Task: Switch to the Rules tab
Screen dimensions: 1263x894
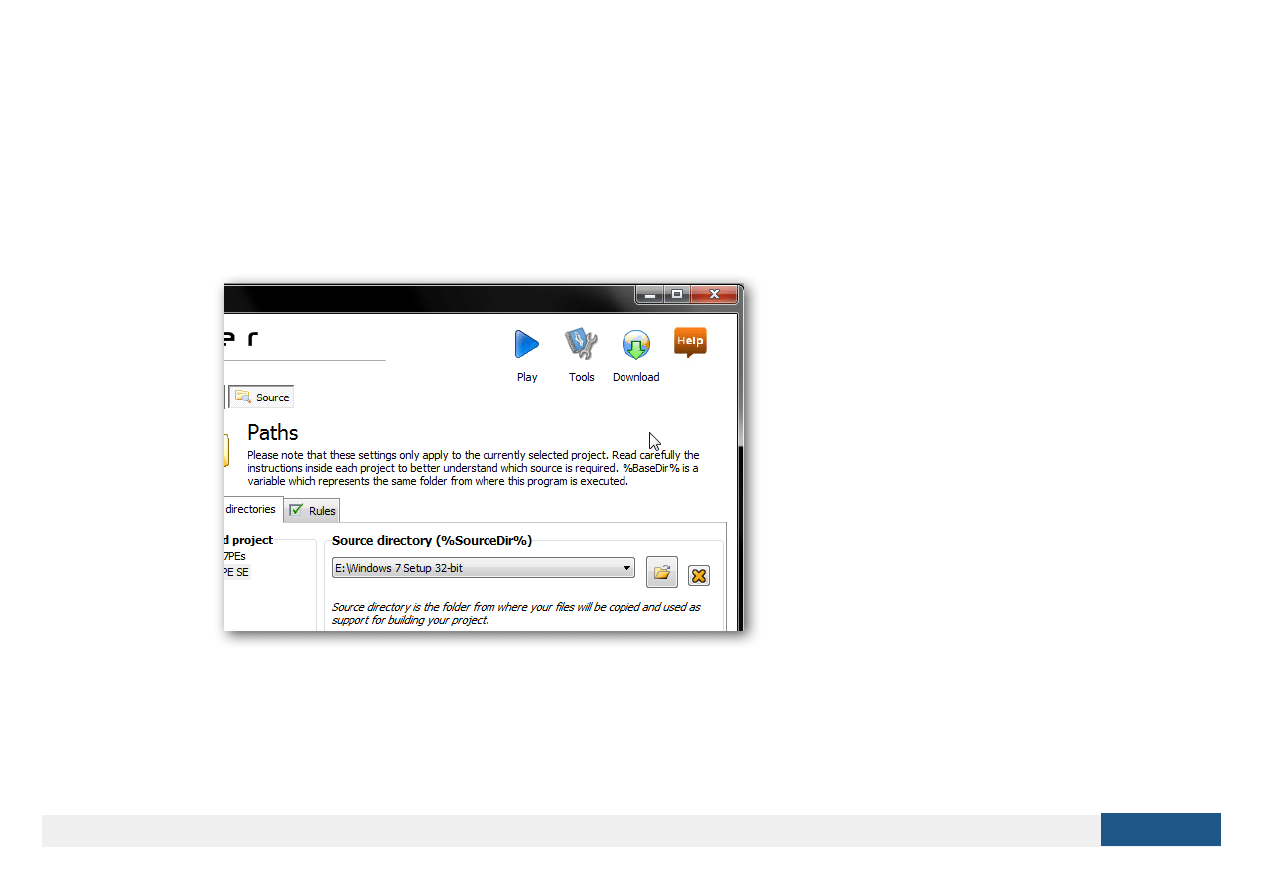Action: click(x=313, y=511)
